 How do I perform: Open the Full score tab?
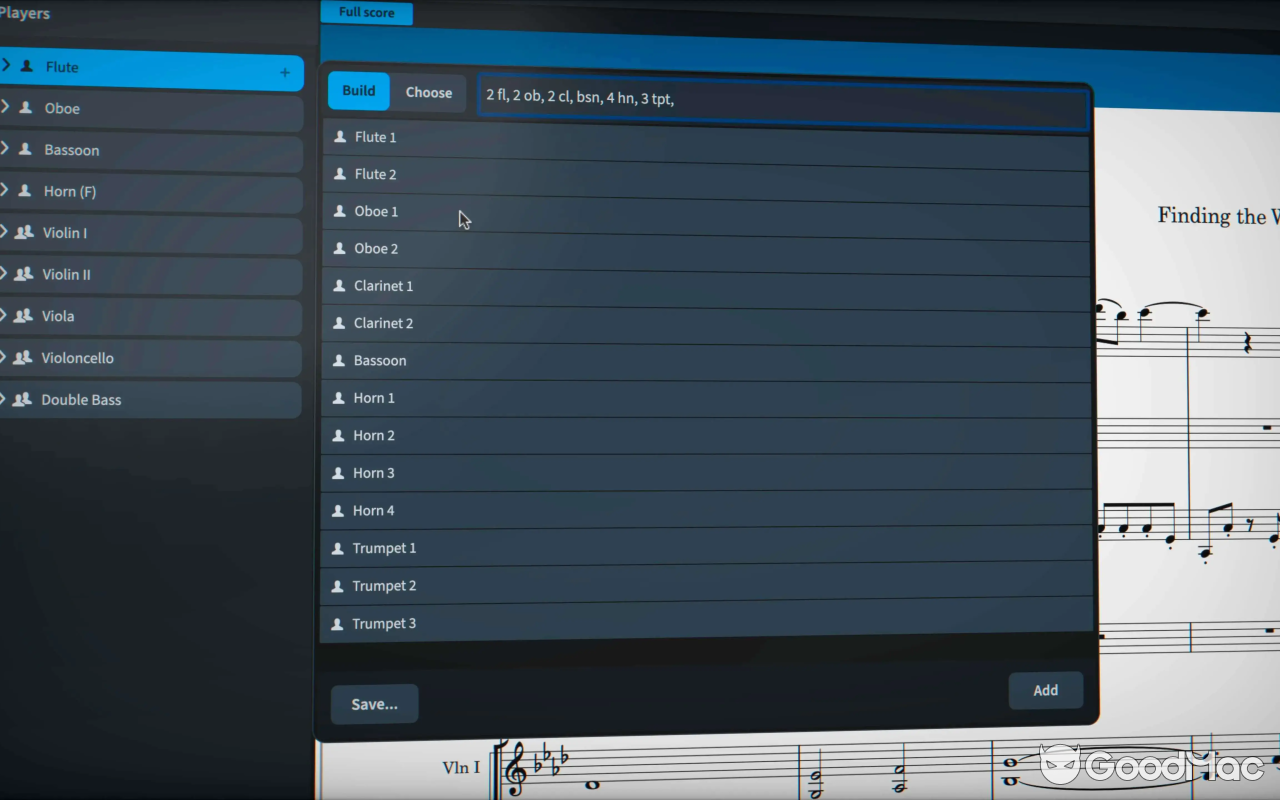[366, 13]
